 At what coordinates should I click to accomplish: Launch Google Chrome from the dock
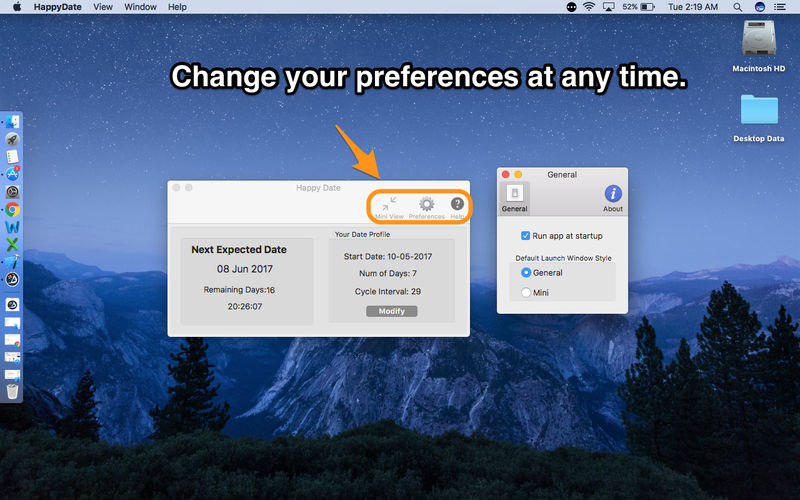point(12,209)
